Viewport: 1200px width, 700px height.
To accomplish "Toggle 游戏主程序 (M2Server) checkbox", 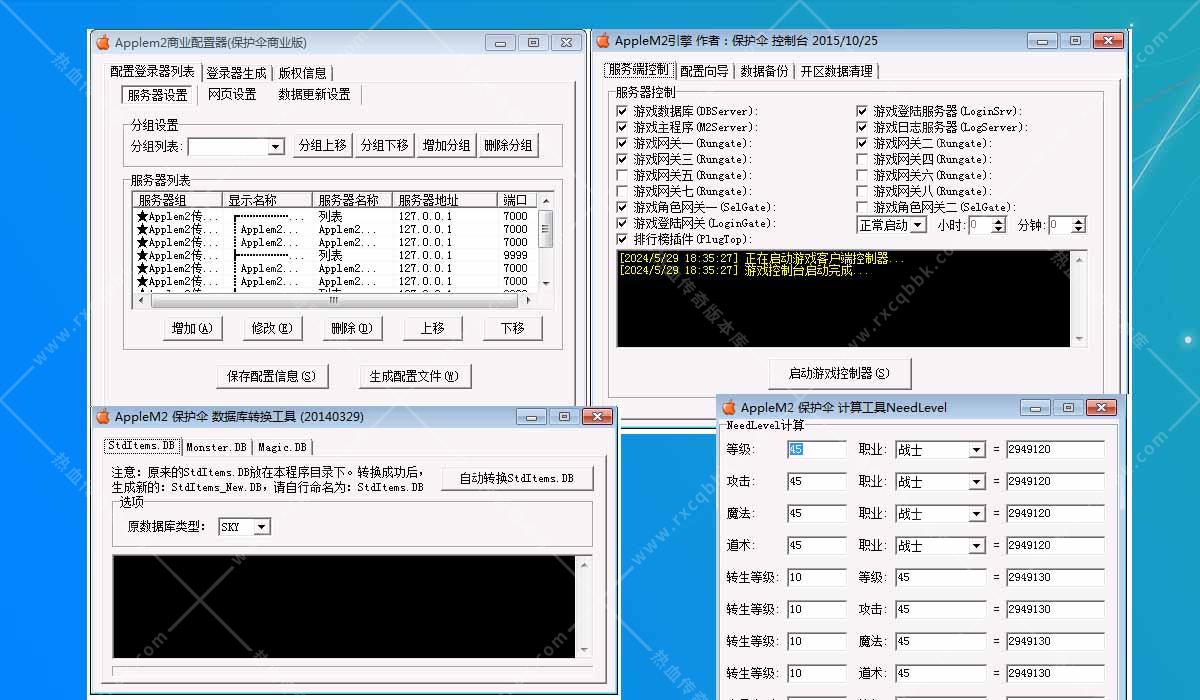I will point(624,127).
